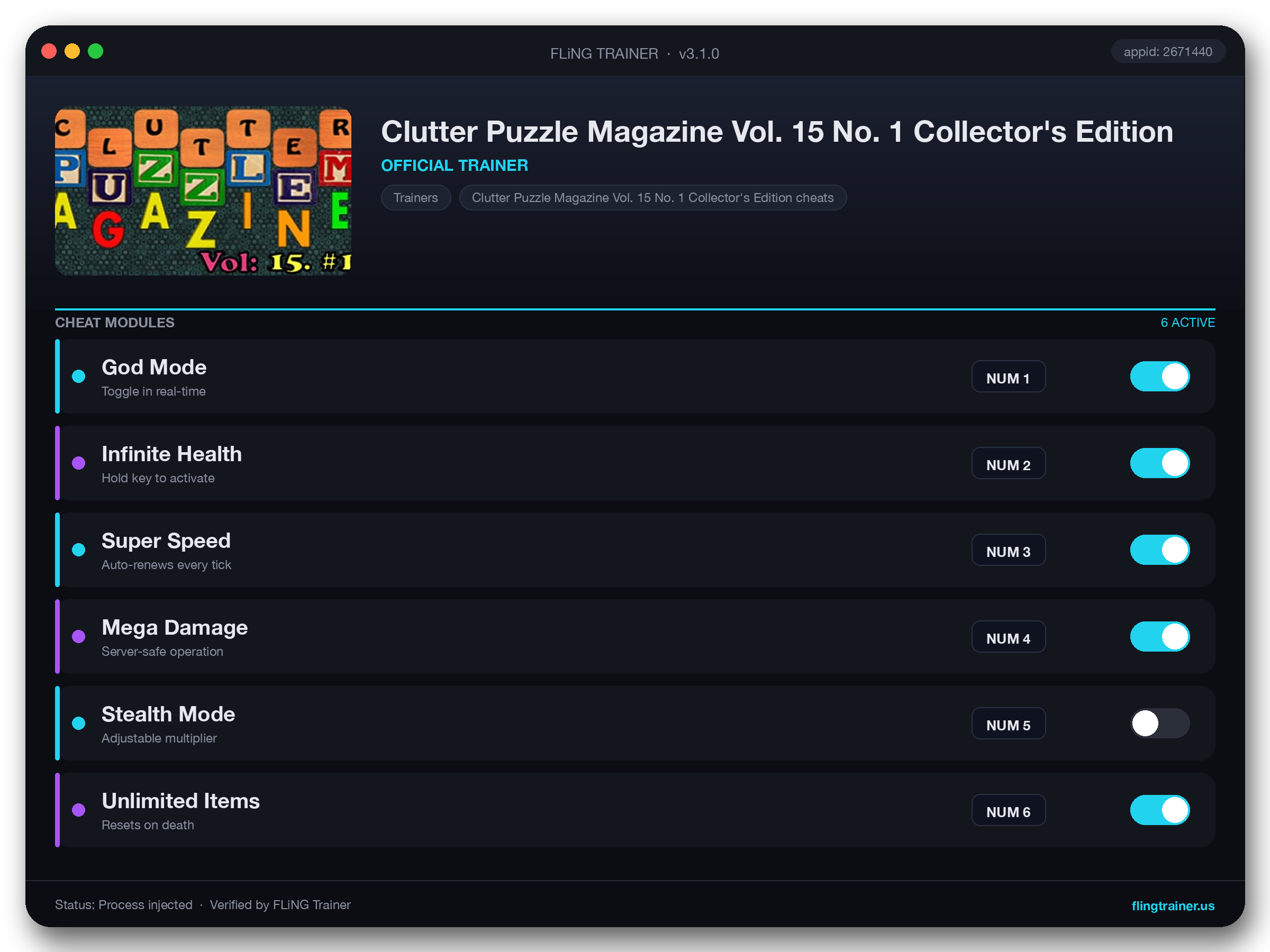
Task: Click the red close window button
Action: point(49,52)
